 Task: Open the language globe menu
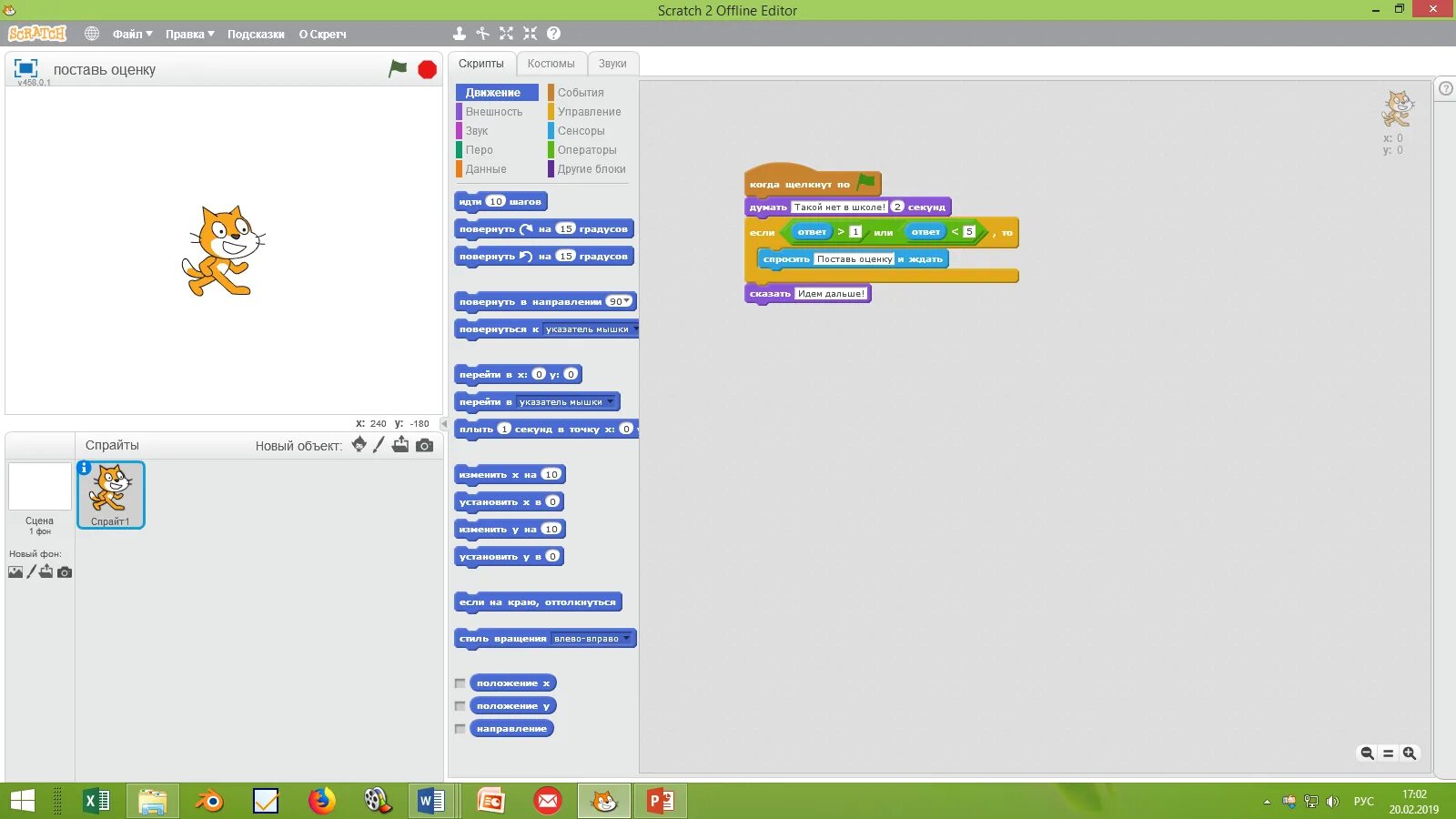pos(92,34)
